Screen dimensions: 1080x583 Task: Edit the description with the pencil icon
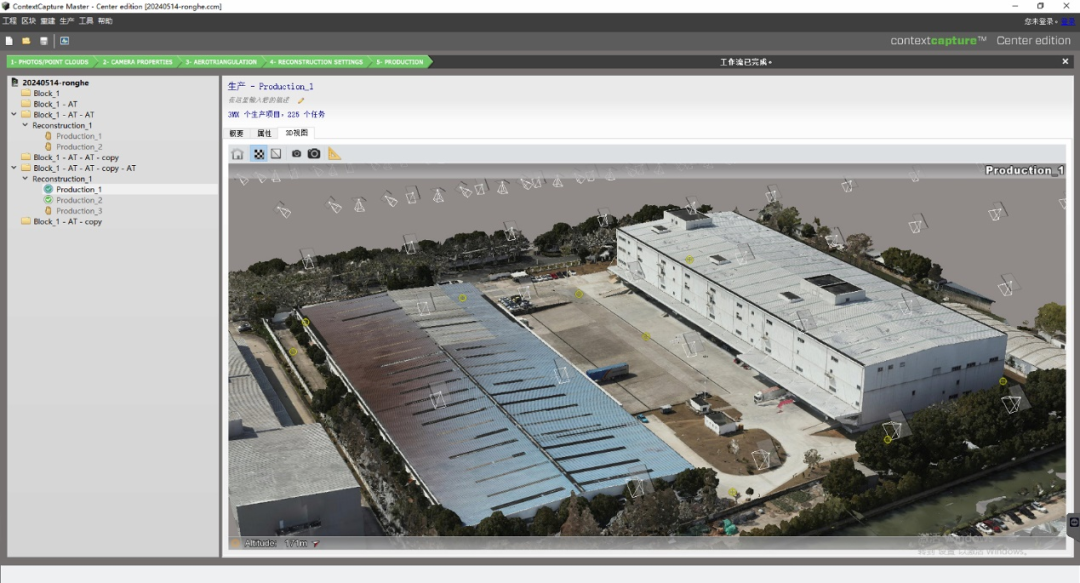301,100
